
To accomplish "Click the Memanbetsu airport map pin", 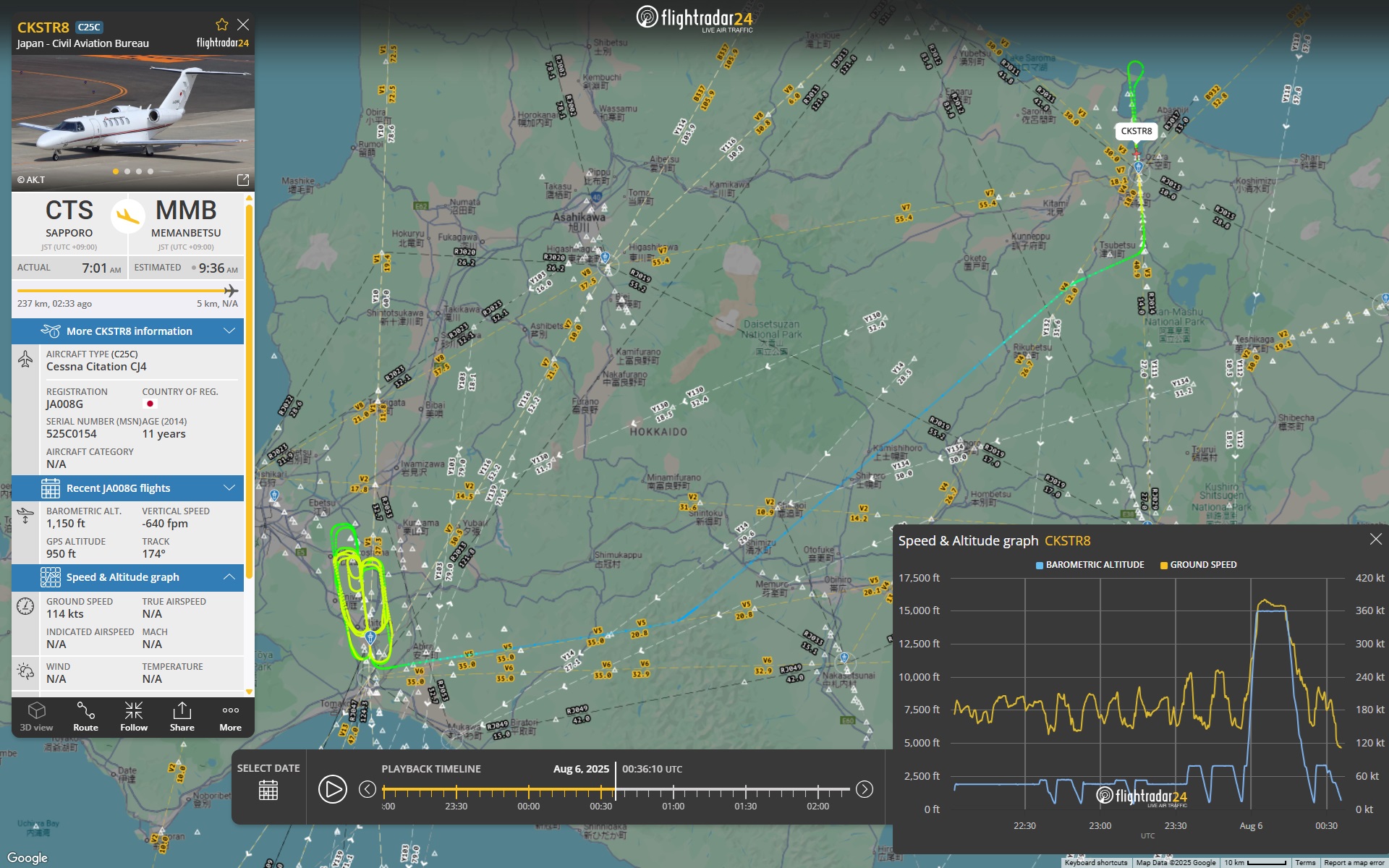I will (1139, 167).
